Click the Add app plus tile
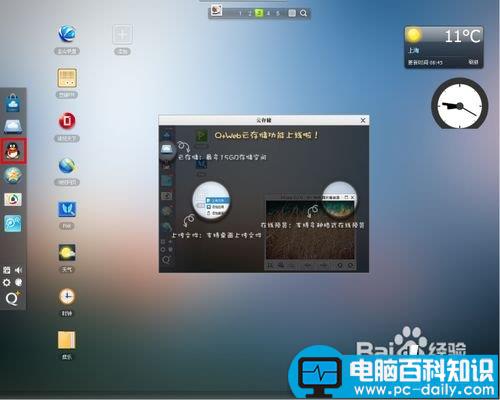 (122, 34)
